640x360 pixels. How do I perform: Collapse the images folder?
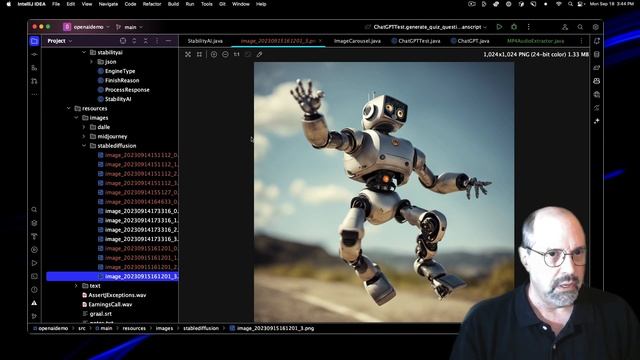(76, 118)
